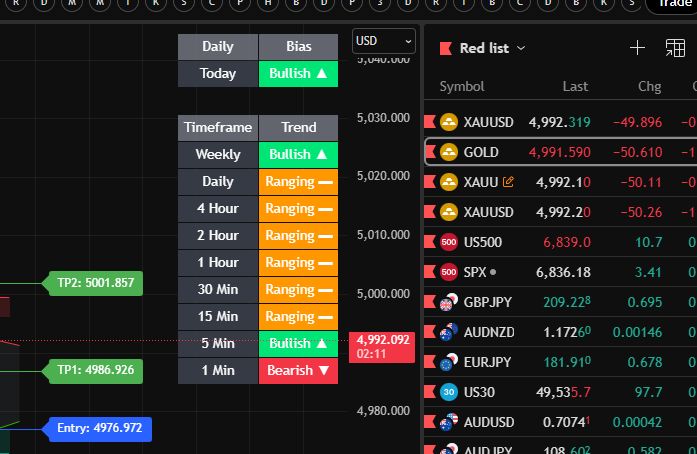Image resolution: width=697 pixels, height=454 pixels.
Task: Open the USD currency dropdown
Action: 384,41
